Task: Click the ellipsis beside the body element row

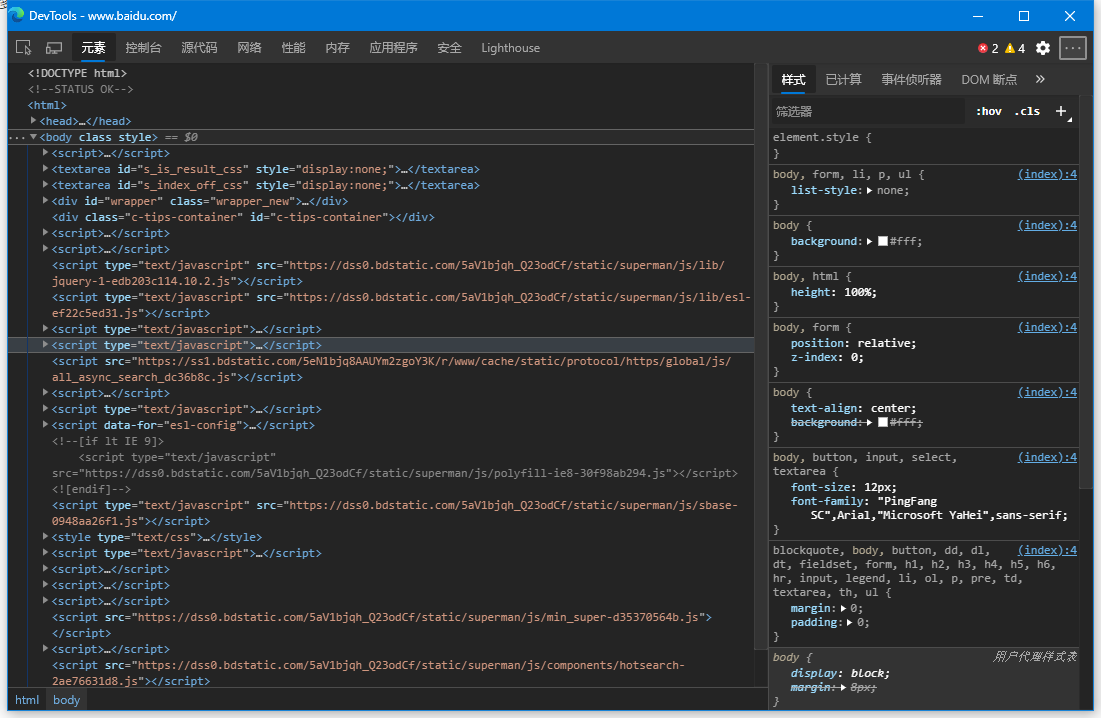Action: (x=17, y=138)
